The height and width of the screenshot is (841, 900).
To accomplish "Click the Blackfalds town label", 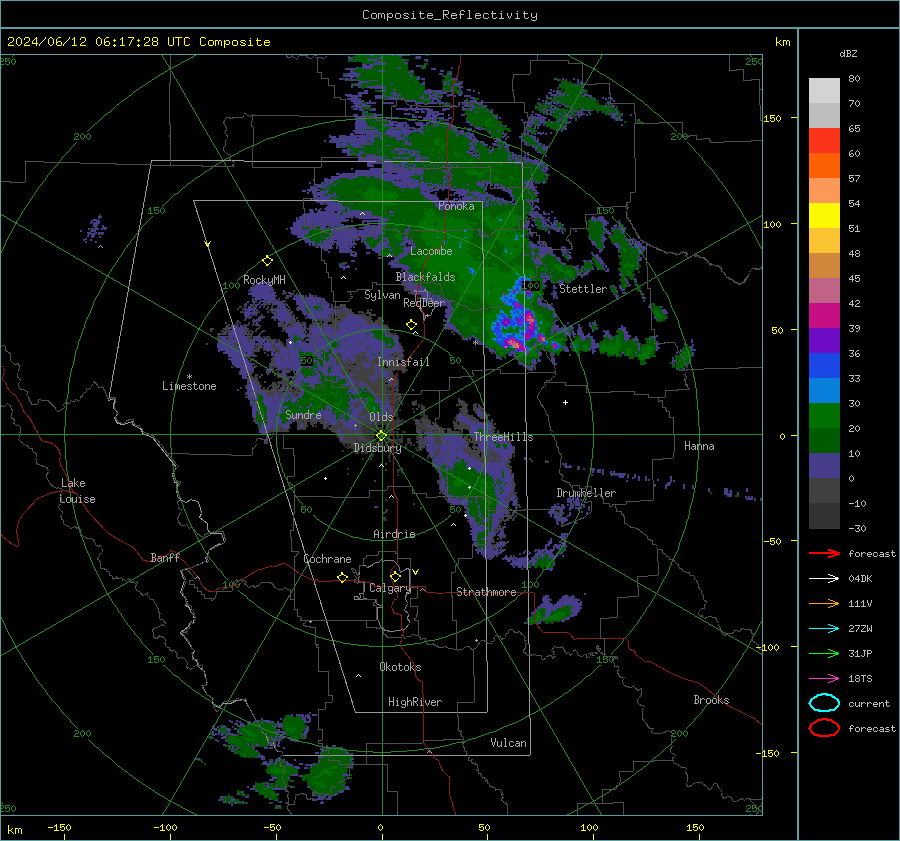I will coord(425,277).
